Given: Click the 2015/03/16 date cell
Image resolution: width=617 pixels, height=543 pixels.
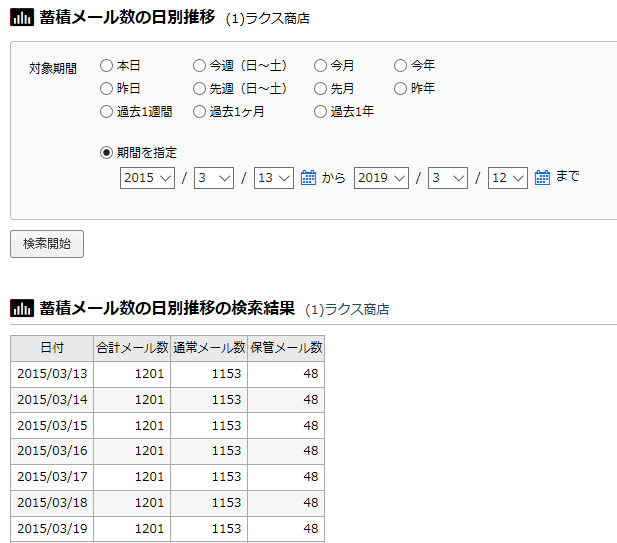Looking at the screenshot, I should [x=52, y=451].
